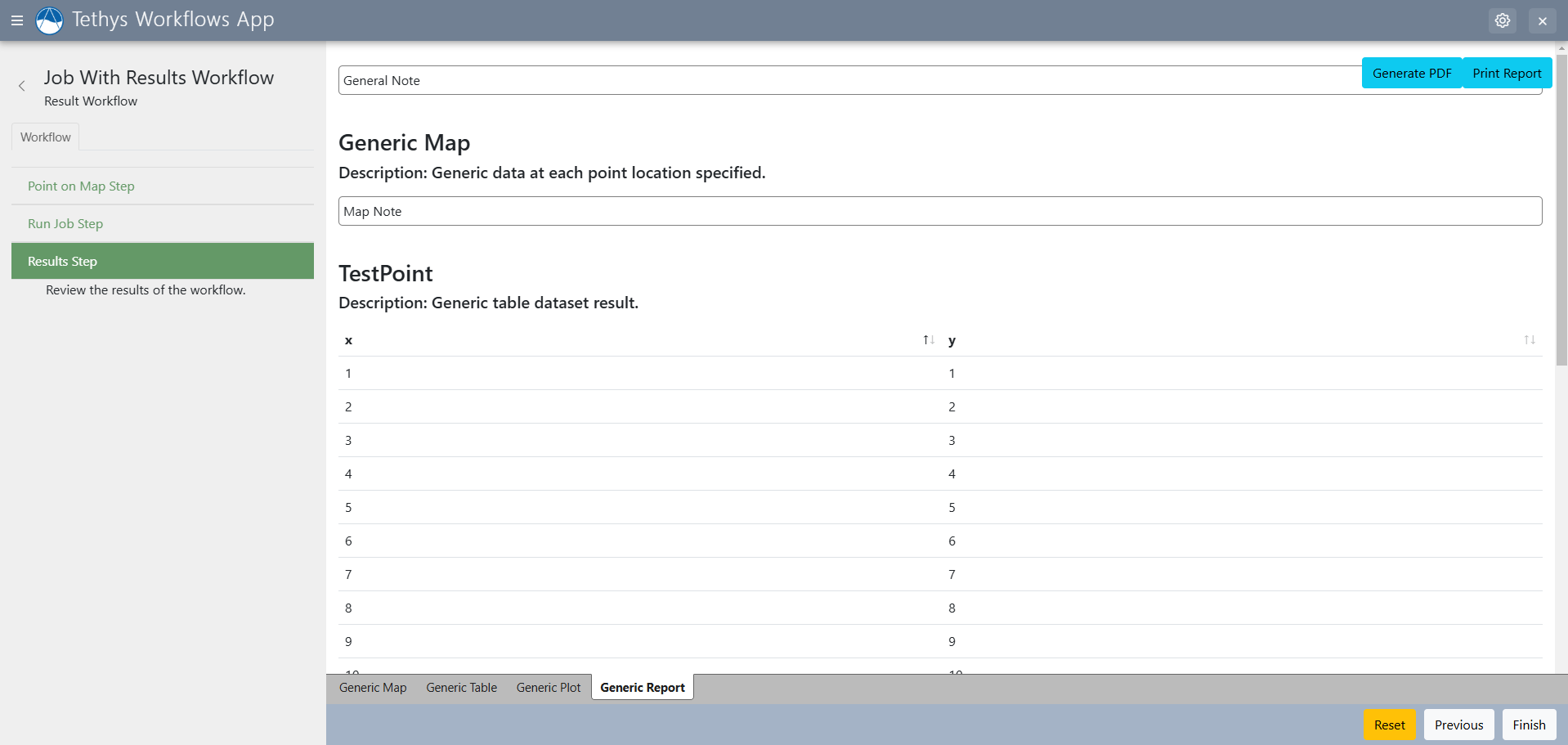Activate the Results Step in the sidebar
This screenshot has height=745, width=1568.
pos(61,260)
